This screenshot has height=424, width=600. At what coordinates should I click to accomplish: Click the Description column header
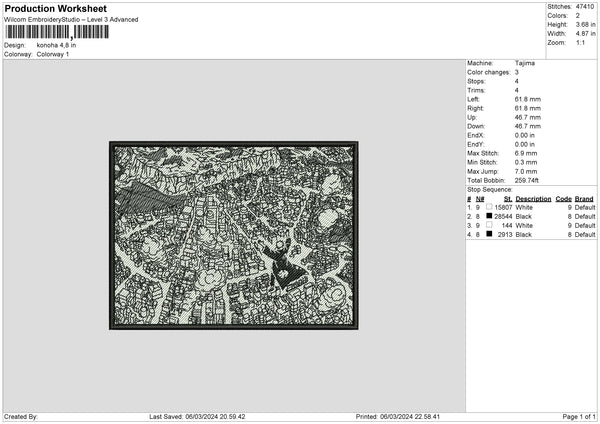(532, 198)
